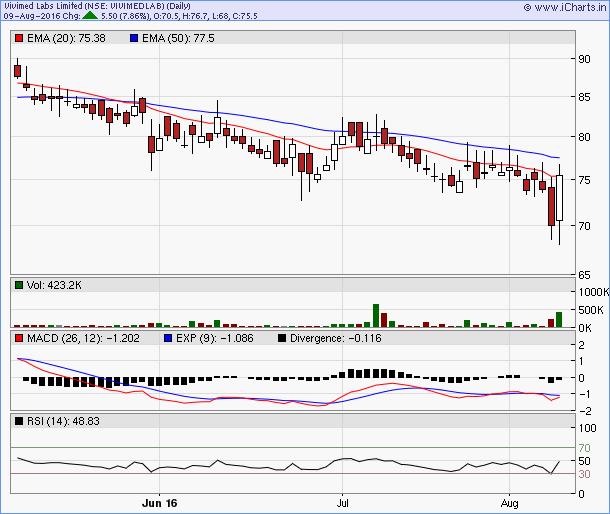610x514 pixels.
Task: Click the 80 price axis label
Action: point(584,137)
